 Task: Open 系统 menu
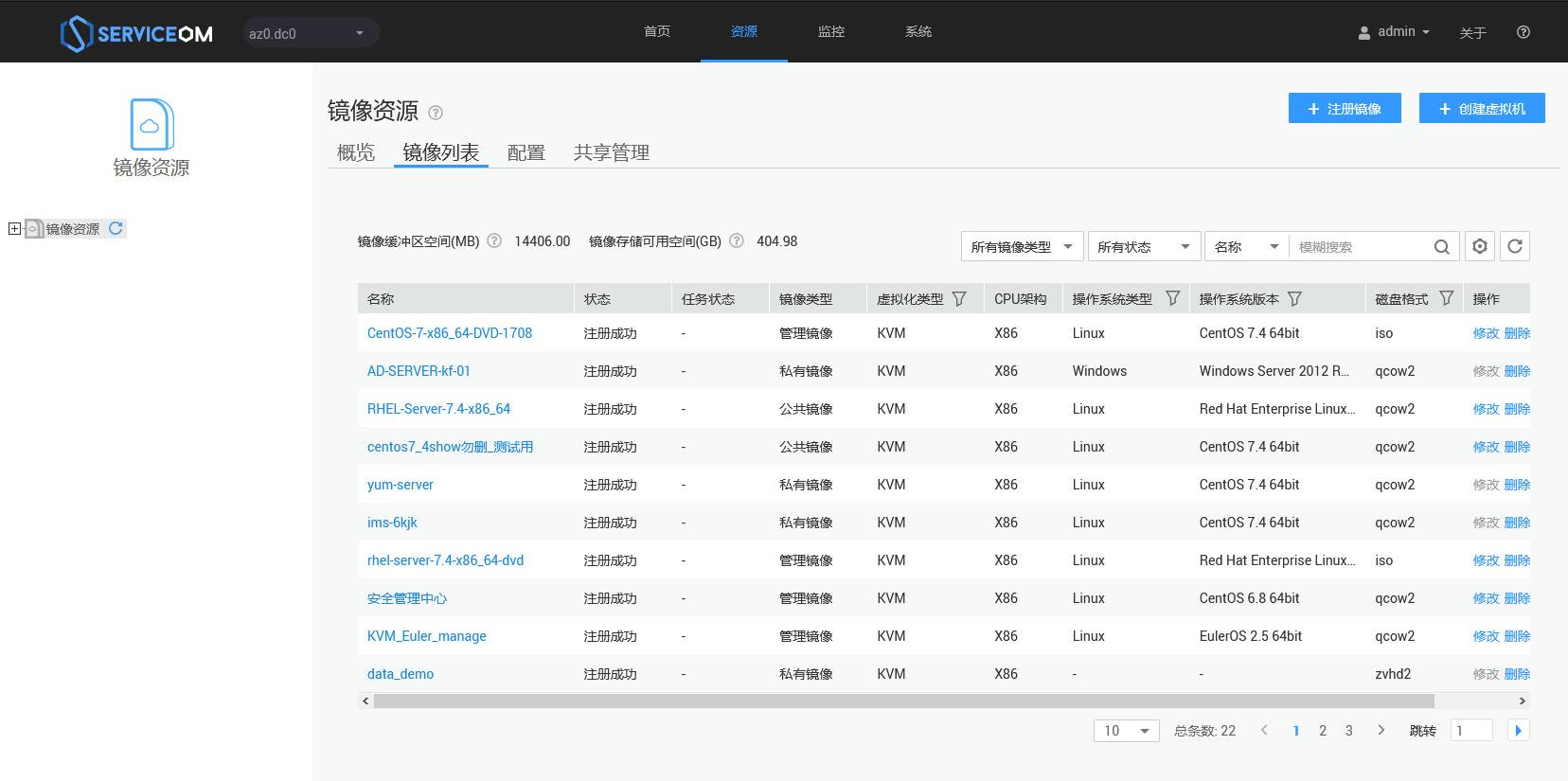coord(918,31)
